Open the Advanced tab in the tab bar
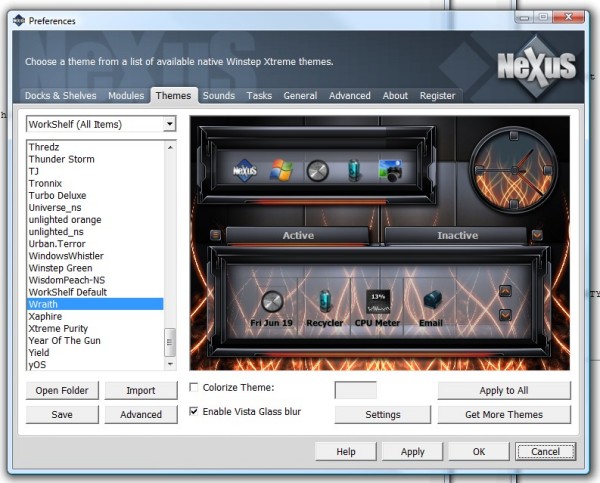 coord(349,95)
